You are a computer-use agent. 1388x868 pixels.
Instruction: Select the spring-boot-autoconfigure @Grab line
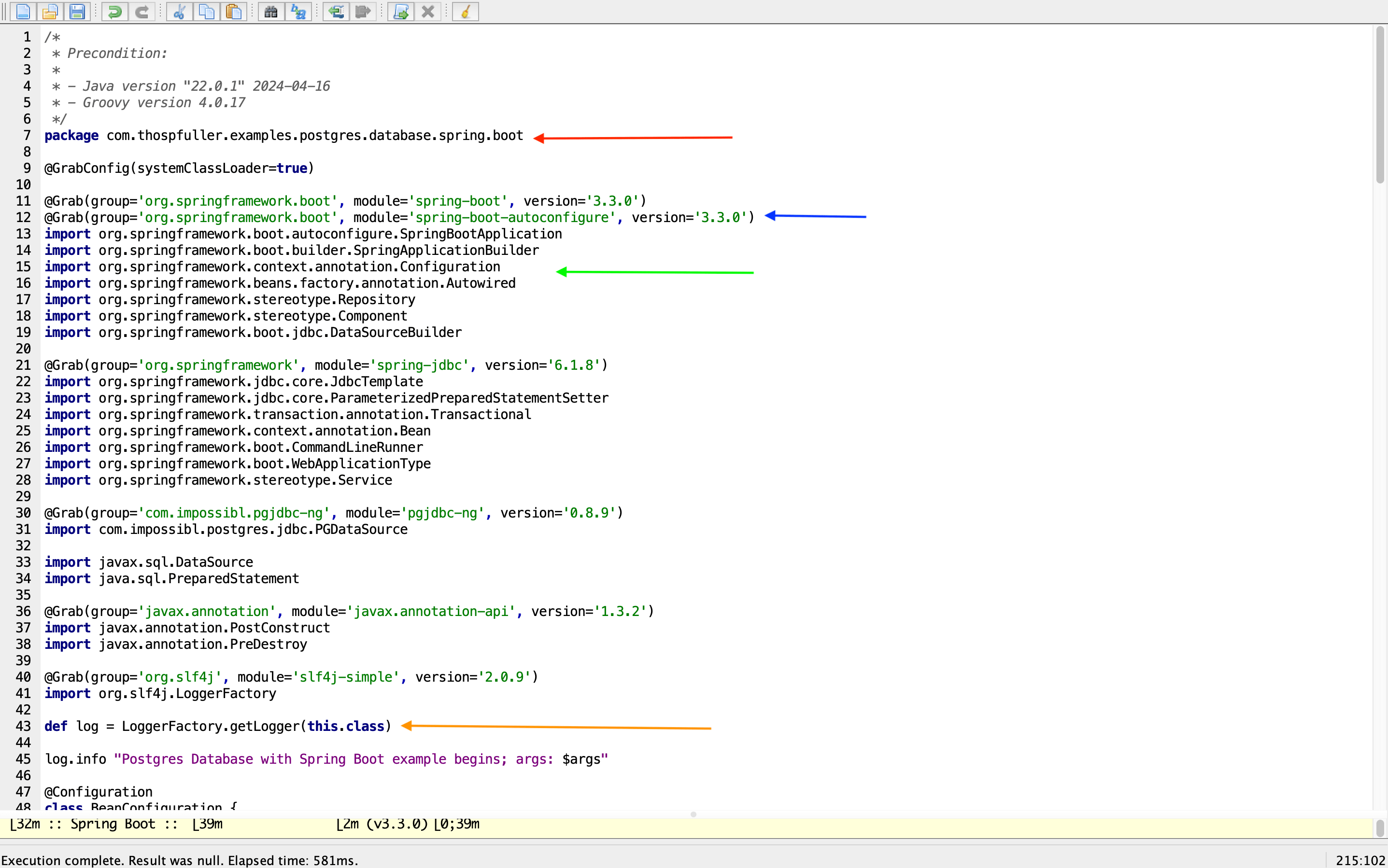[x=396, y=218]
